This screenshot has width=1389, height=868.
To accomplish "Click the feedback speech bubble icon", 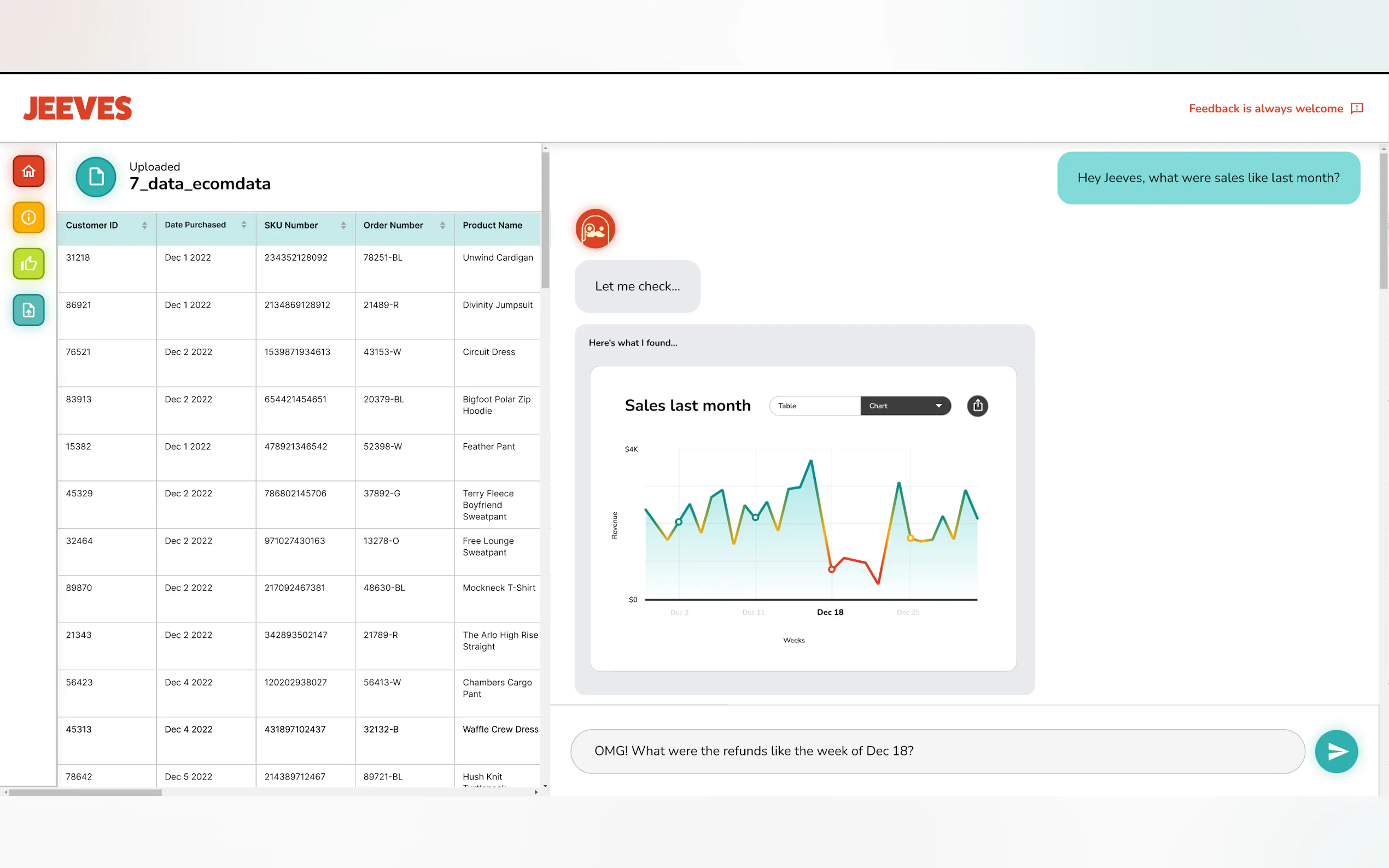I will coord(1357,108).
